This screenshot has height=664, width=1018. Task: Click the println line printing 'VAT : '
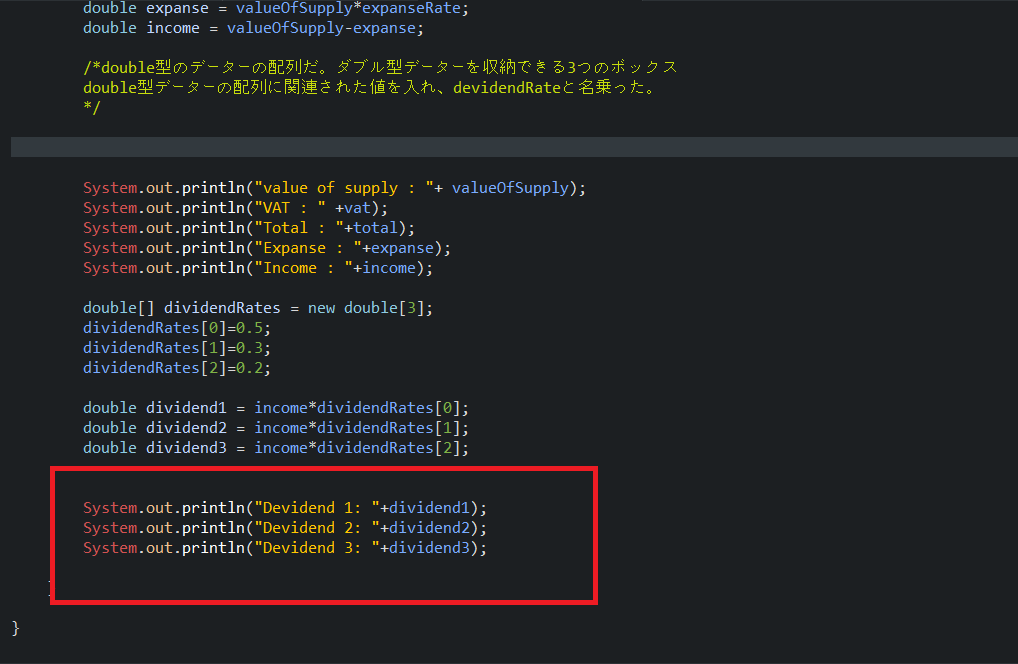coord(235,208)
